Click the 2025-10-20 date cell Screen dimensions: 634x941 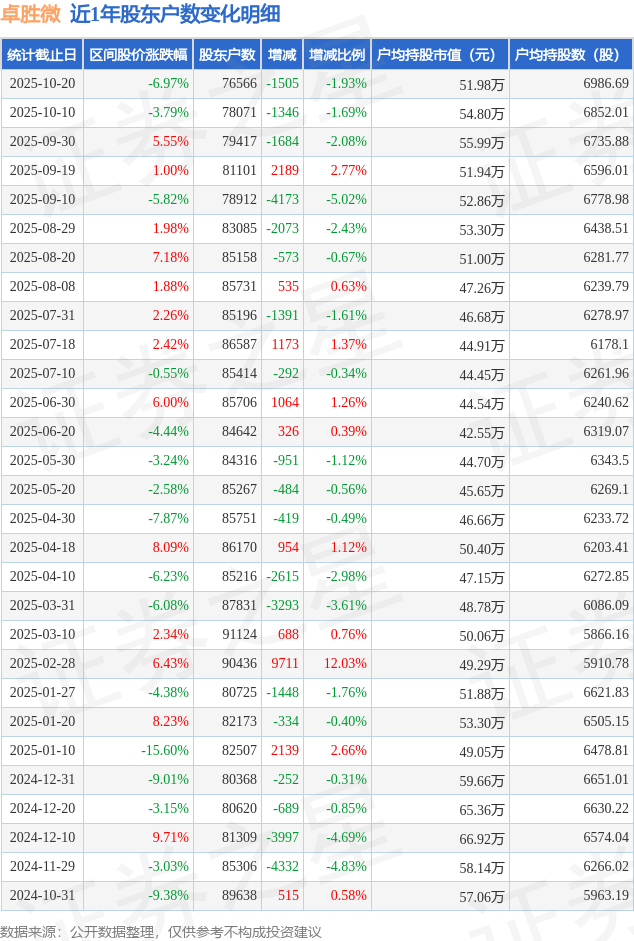pos(42,84)
